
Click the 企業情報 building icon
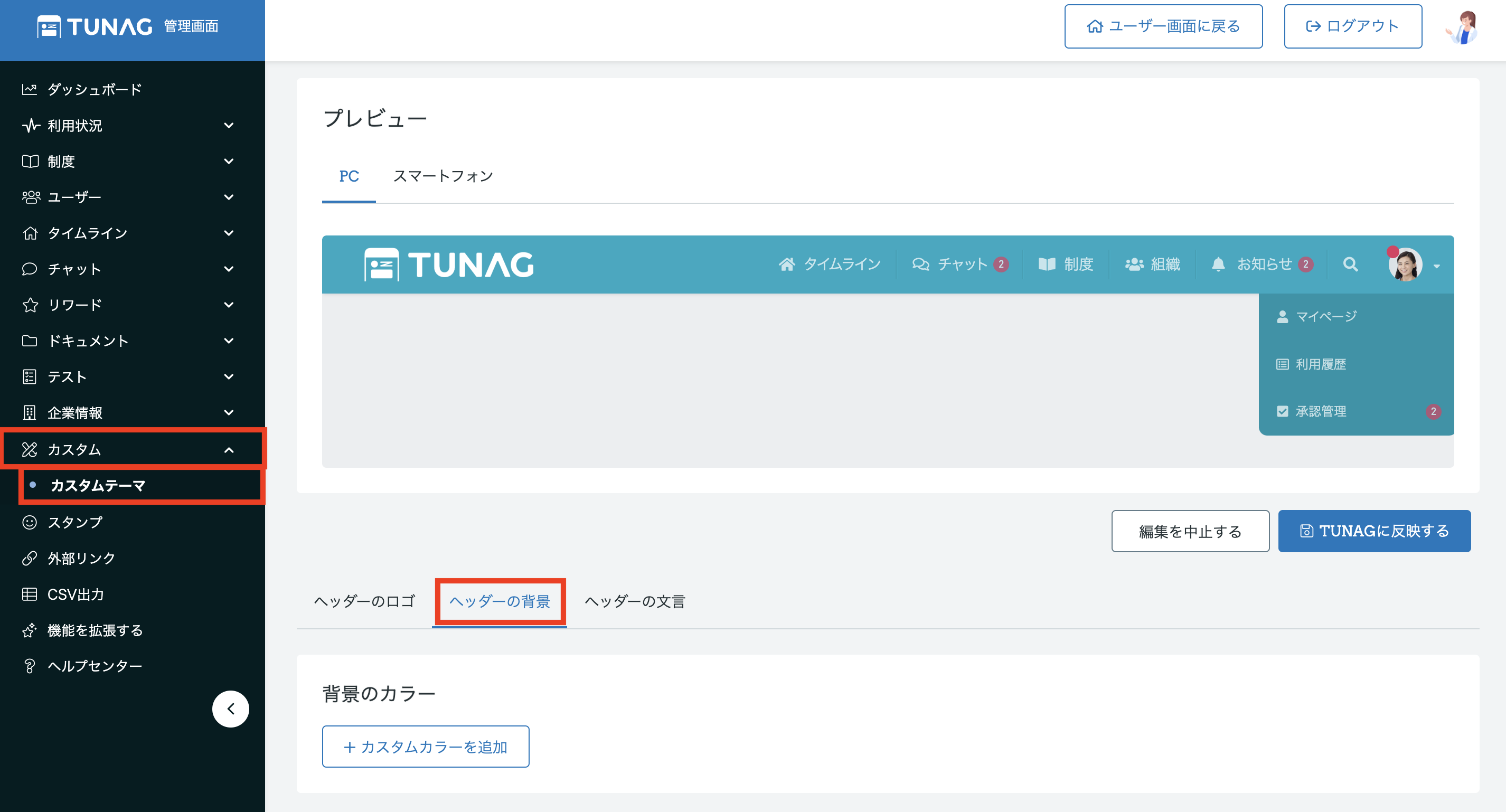click(29, 413)
